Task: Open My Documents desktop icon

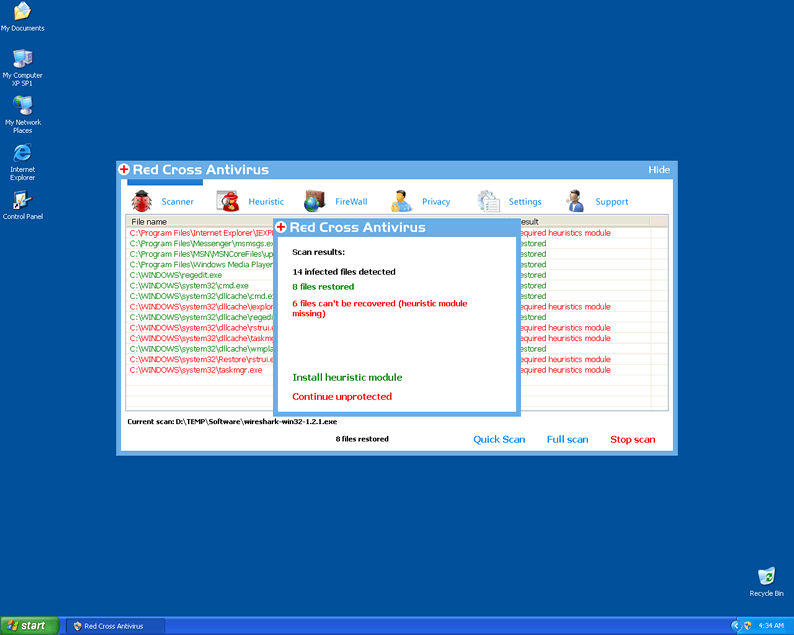Action: tap(22, 12)
